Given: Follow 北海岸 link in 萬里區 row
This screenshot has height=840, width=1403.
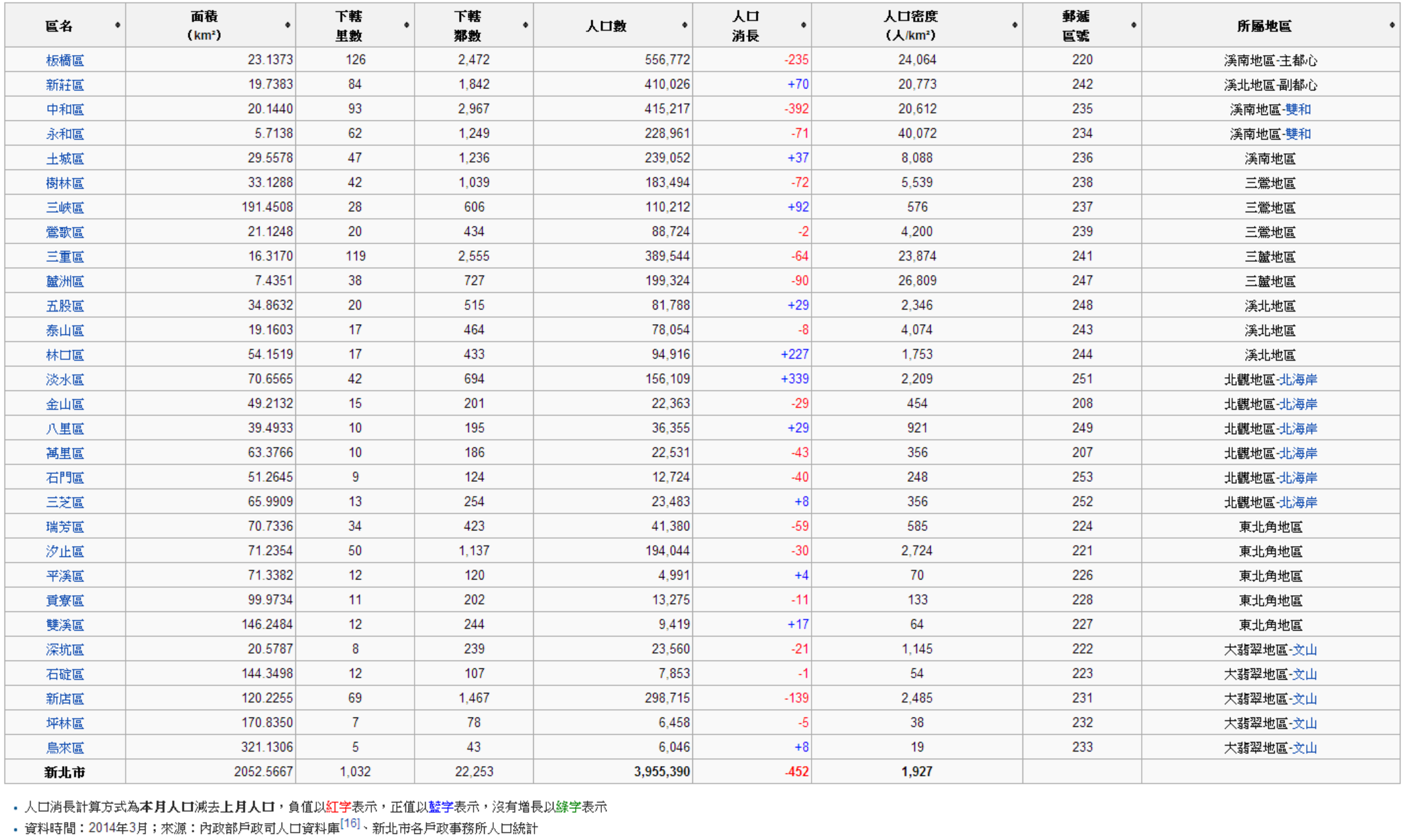Looking at the screenshot, I should tap(1298, 453).
